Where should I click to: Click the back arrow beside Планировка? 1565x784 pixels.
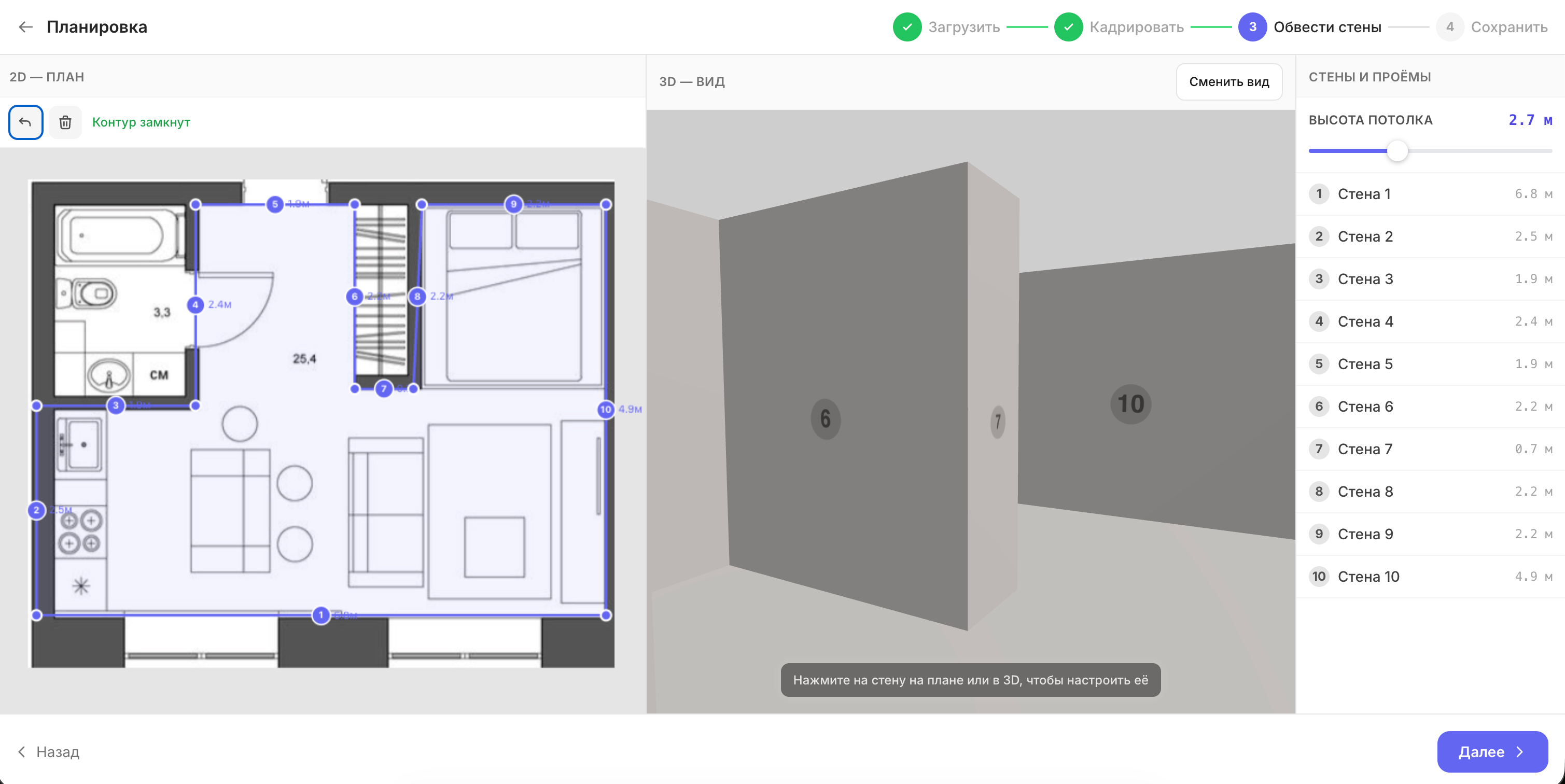[x=25, y=27]
